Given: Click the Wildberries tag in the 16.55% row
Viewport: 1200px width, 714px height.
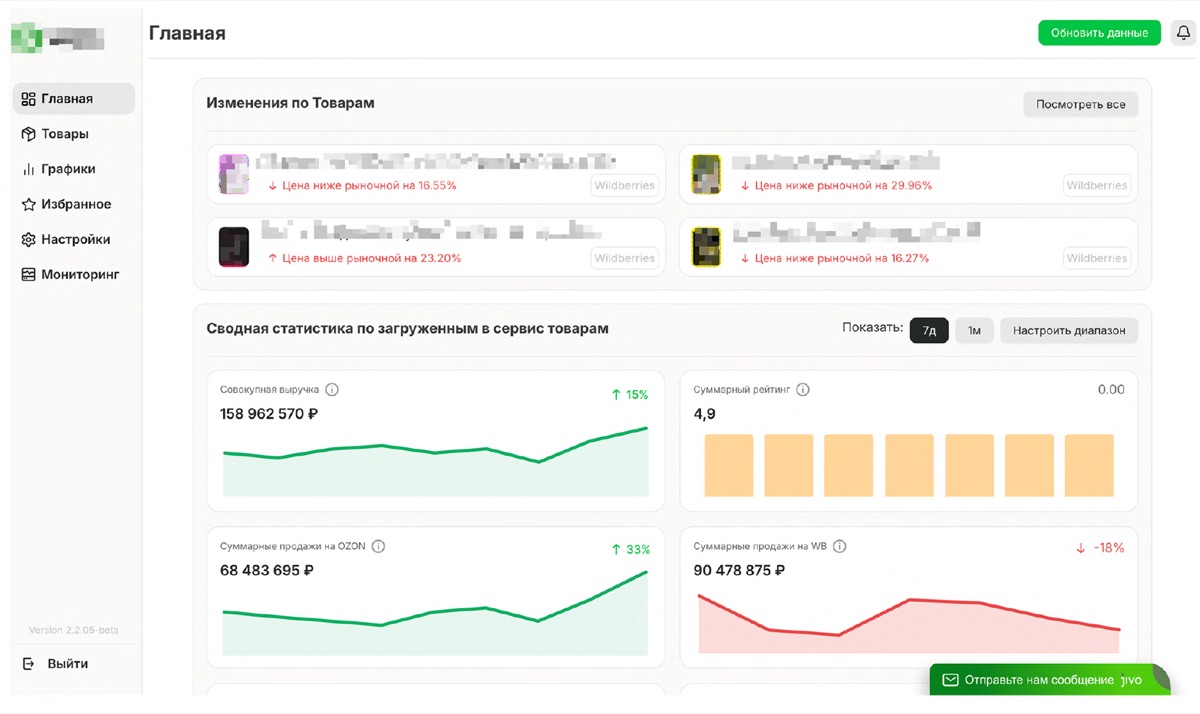Looking at the screenshot, I should click(625, 185).
